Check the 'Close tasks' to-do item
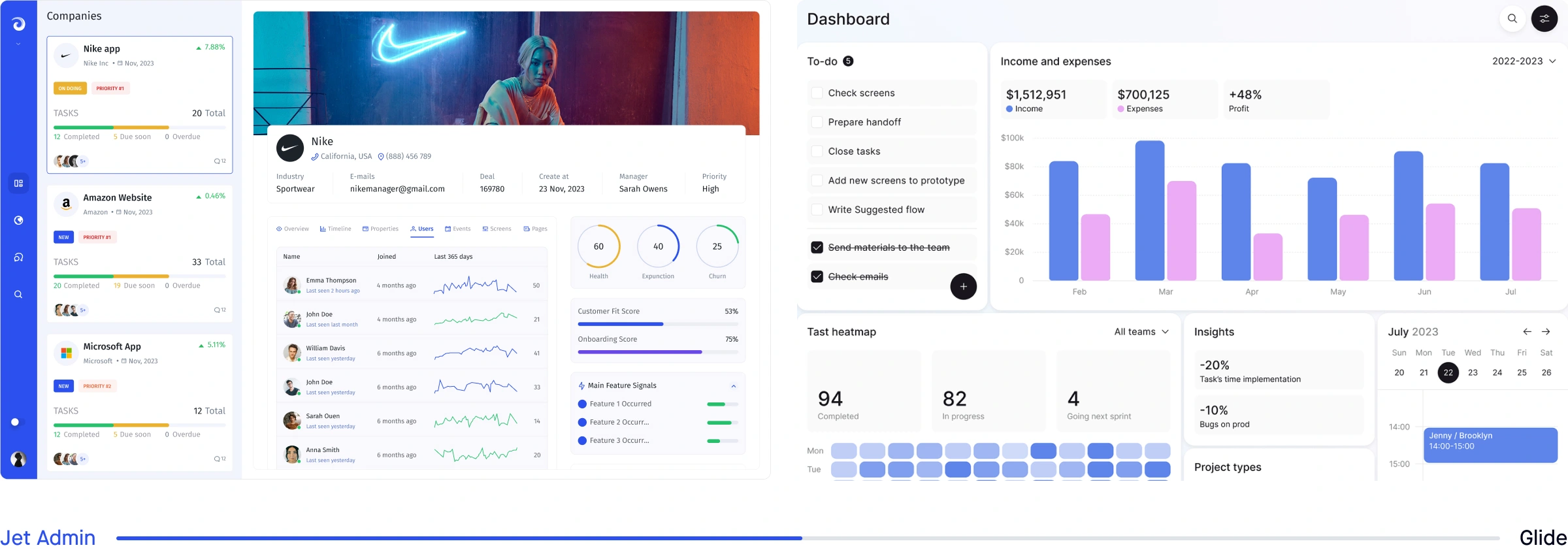Image resolution: width=1568 pixels, height=554 pixels. [x=817, y=151]
